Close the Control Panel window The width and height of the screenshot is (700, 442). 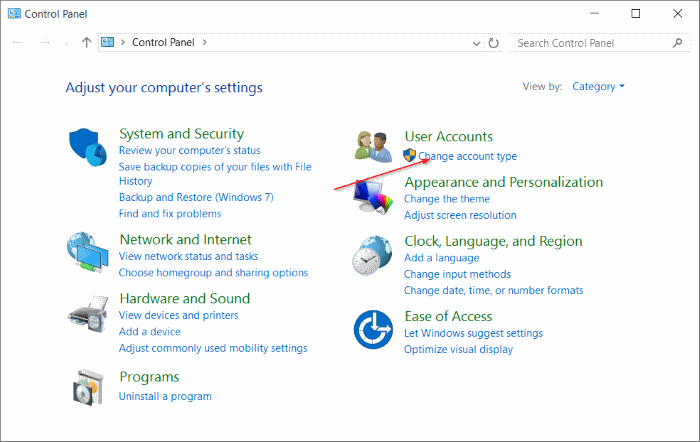678,13
